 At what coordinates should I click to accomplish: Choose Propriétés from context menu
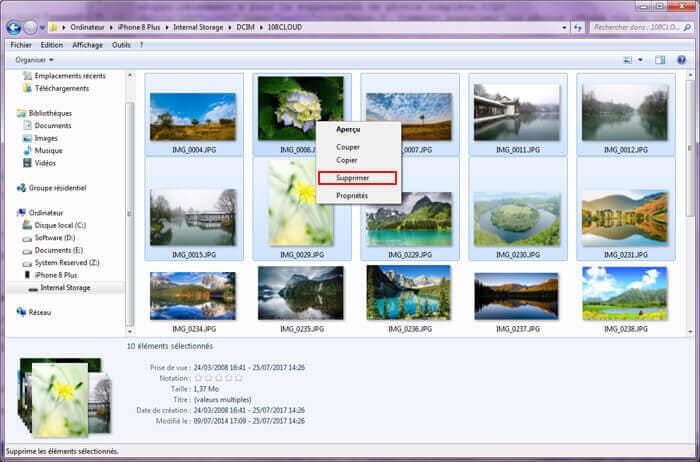click(352, 195)
